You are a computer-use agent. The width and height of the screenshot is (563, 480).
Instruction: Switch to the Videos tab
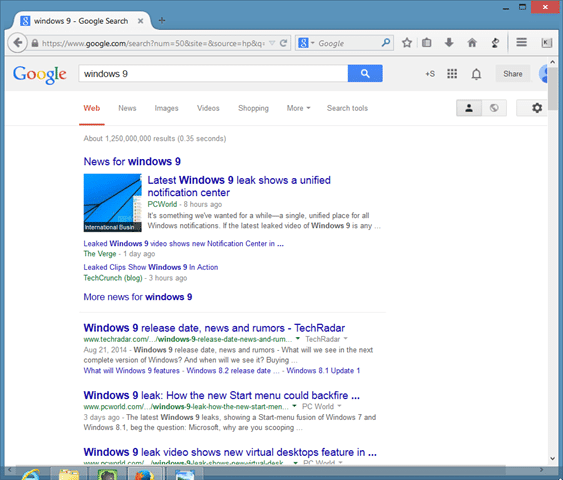coord(208,108)
